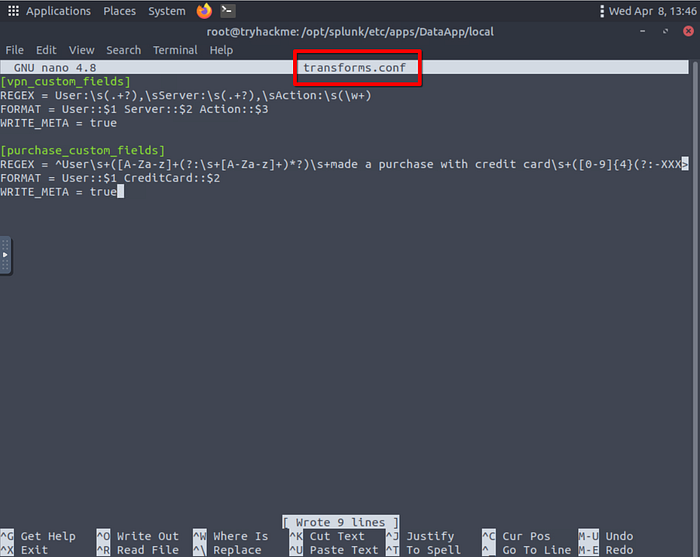Viewport: 700px width, 557px height.
Task: Open the Places menu
Action: point(119,11)
